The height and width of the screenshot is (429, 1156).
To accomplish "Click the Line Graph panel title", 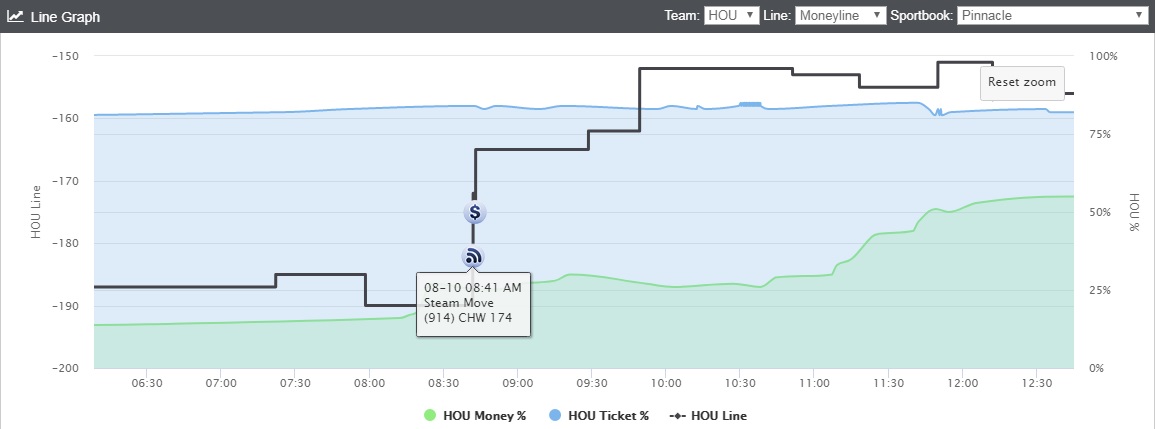I will coord(65,16).
